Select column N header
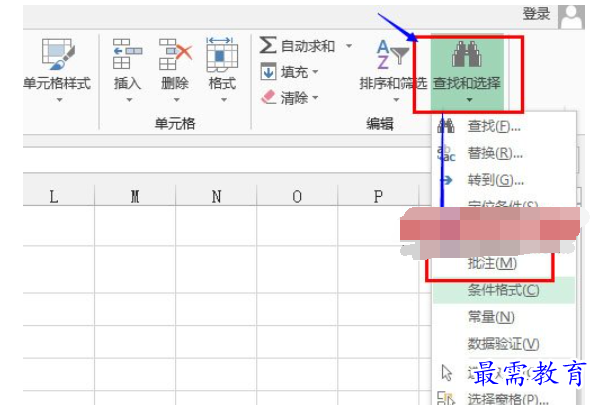The height and width of the screenshot is (405, 595). tap(216, 197)
